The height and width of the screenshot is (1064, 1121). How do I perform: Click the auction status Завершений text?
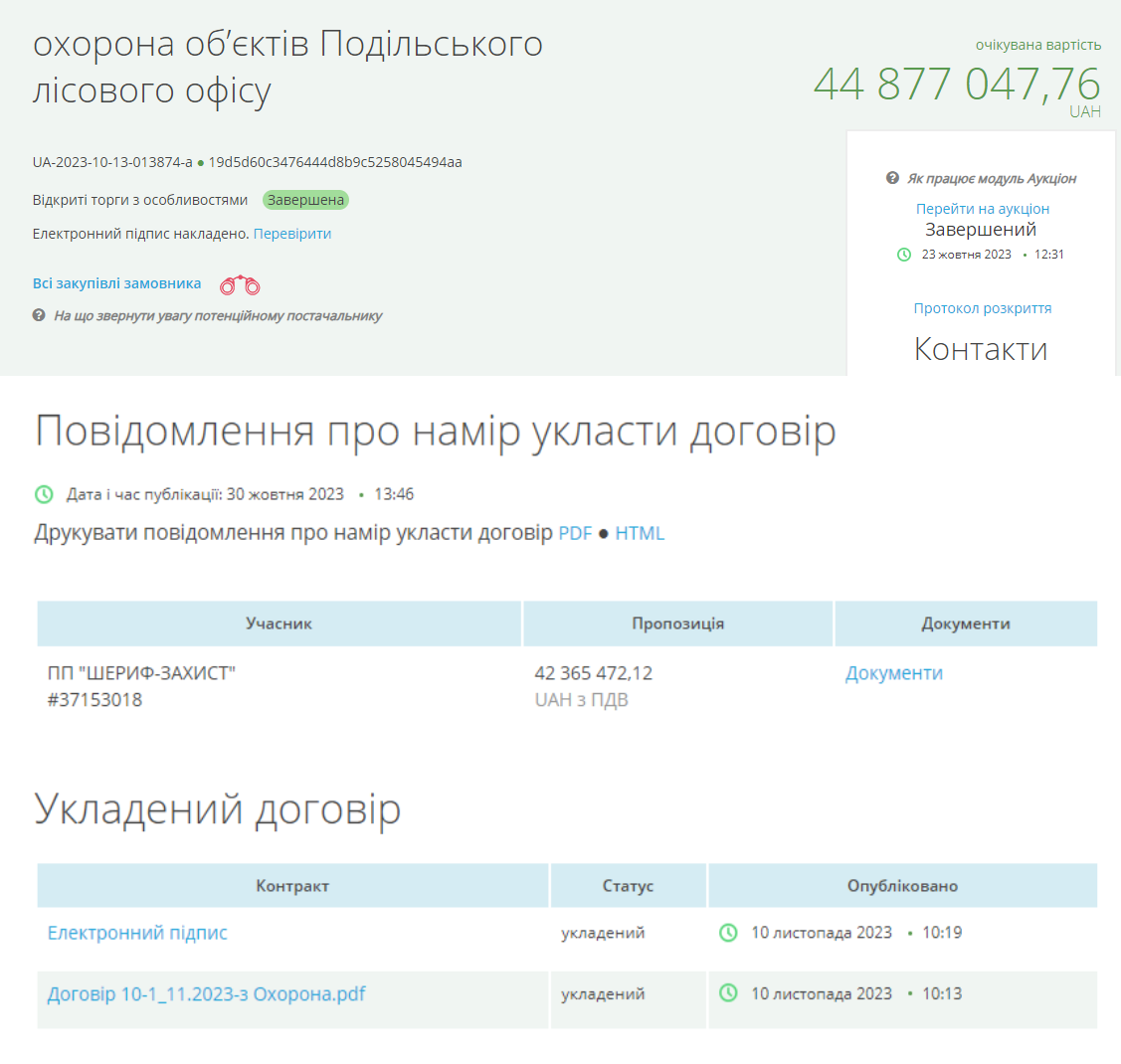[x=980, y=230]
